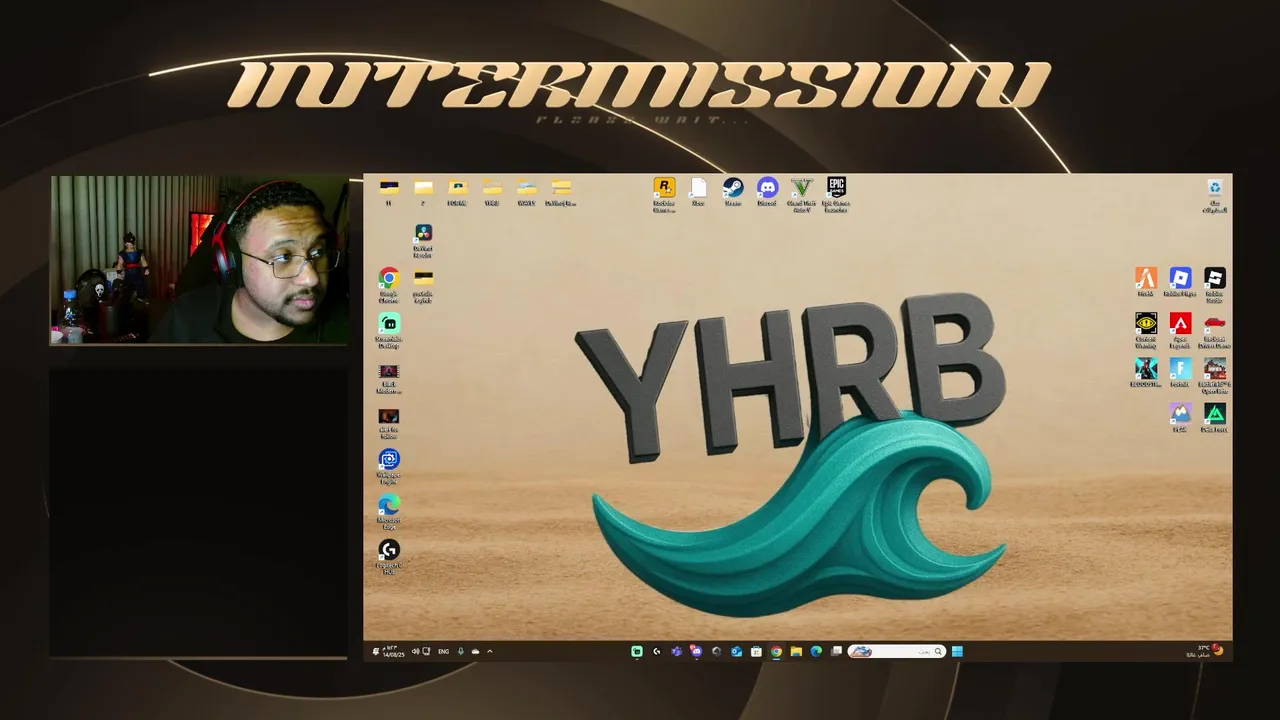Open the desktop folder labeled 2
1280x720 pixels.
pos(423,192)
